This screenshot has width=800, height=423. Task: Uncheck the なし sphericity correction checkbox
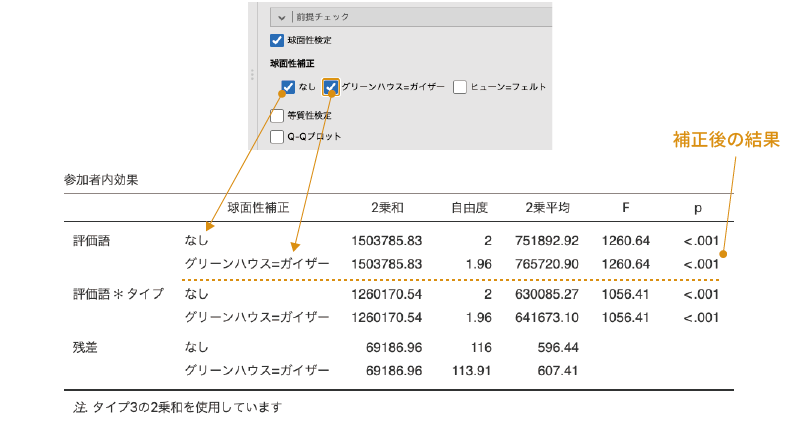288,87
